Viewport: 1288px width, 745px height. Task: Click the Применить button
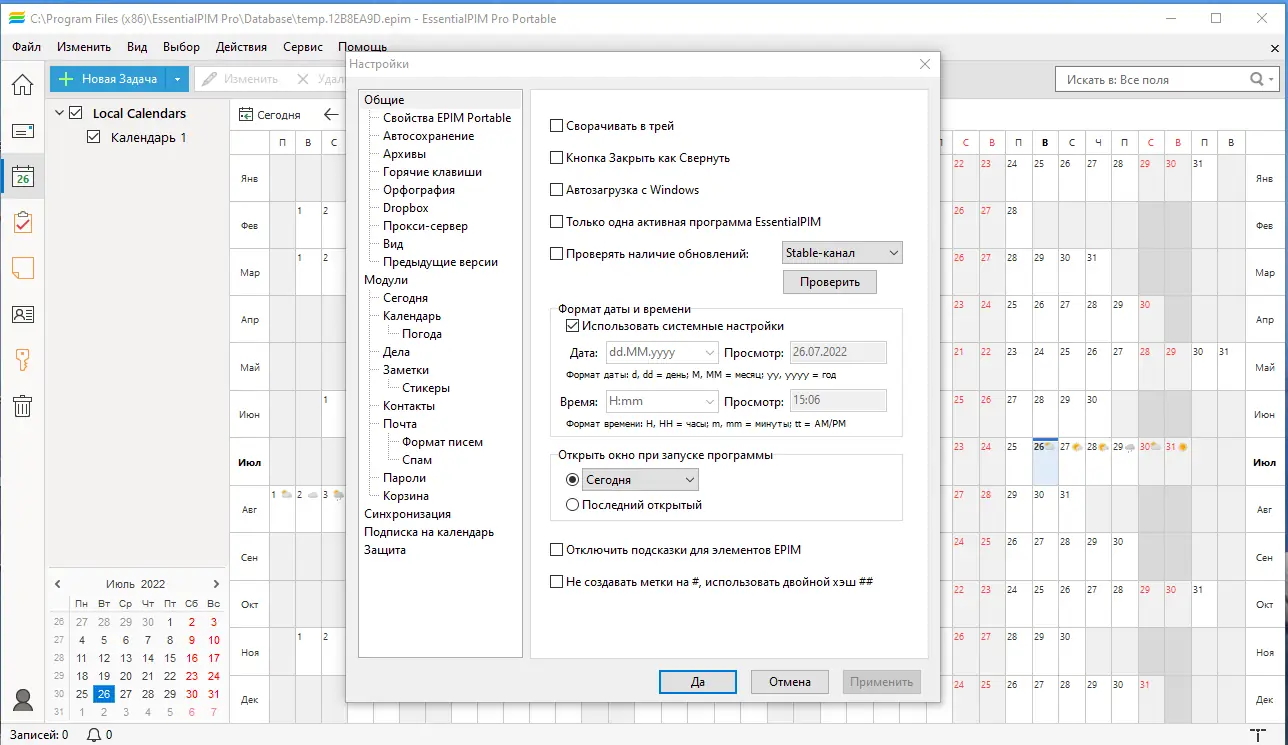click(881, 682)
